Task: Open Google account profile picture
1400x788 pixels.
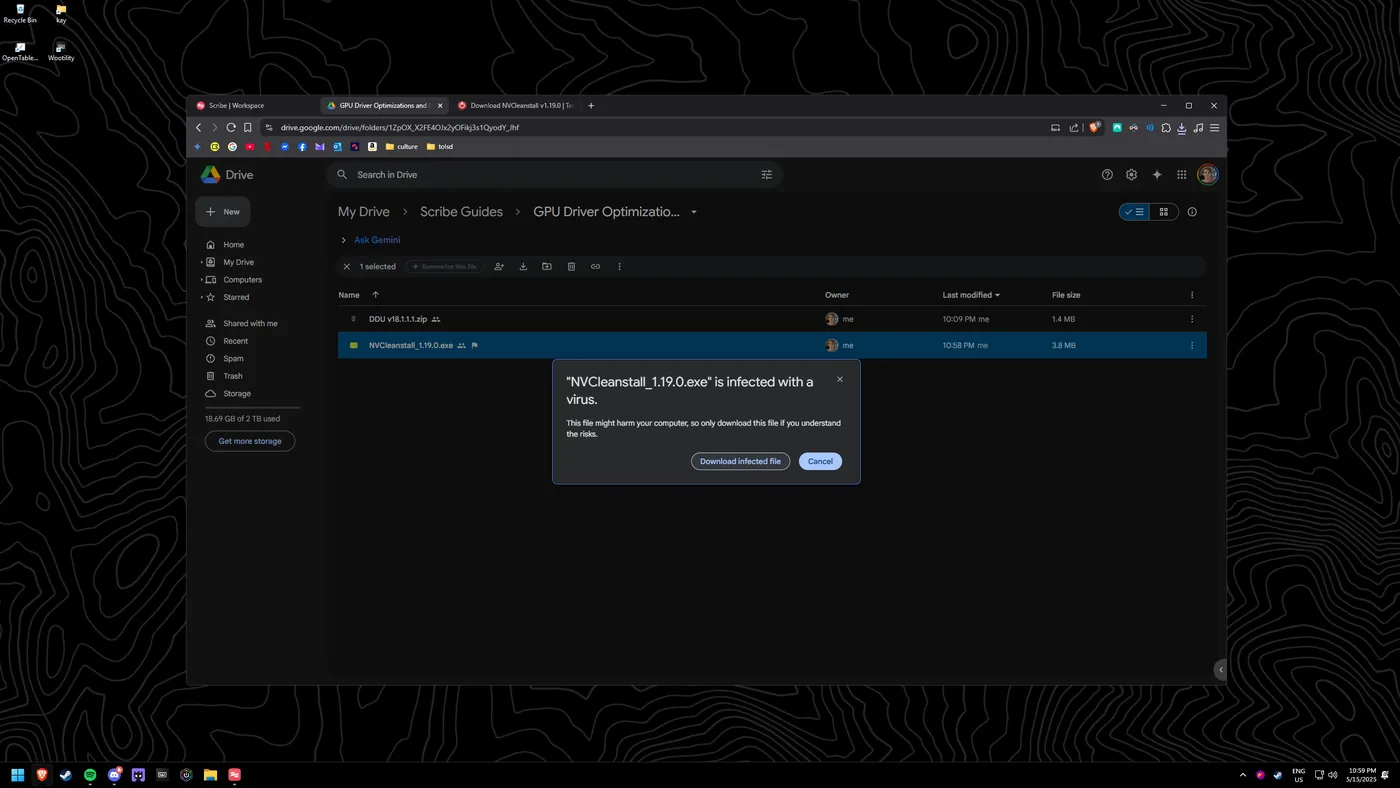Action: click(x=1208, y=175)
